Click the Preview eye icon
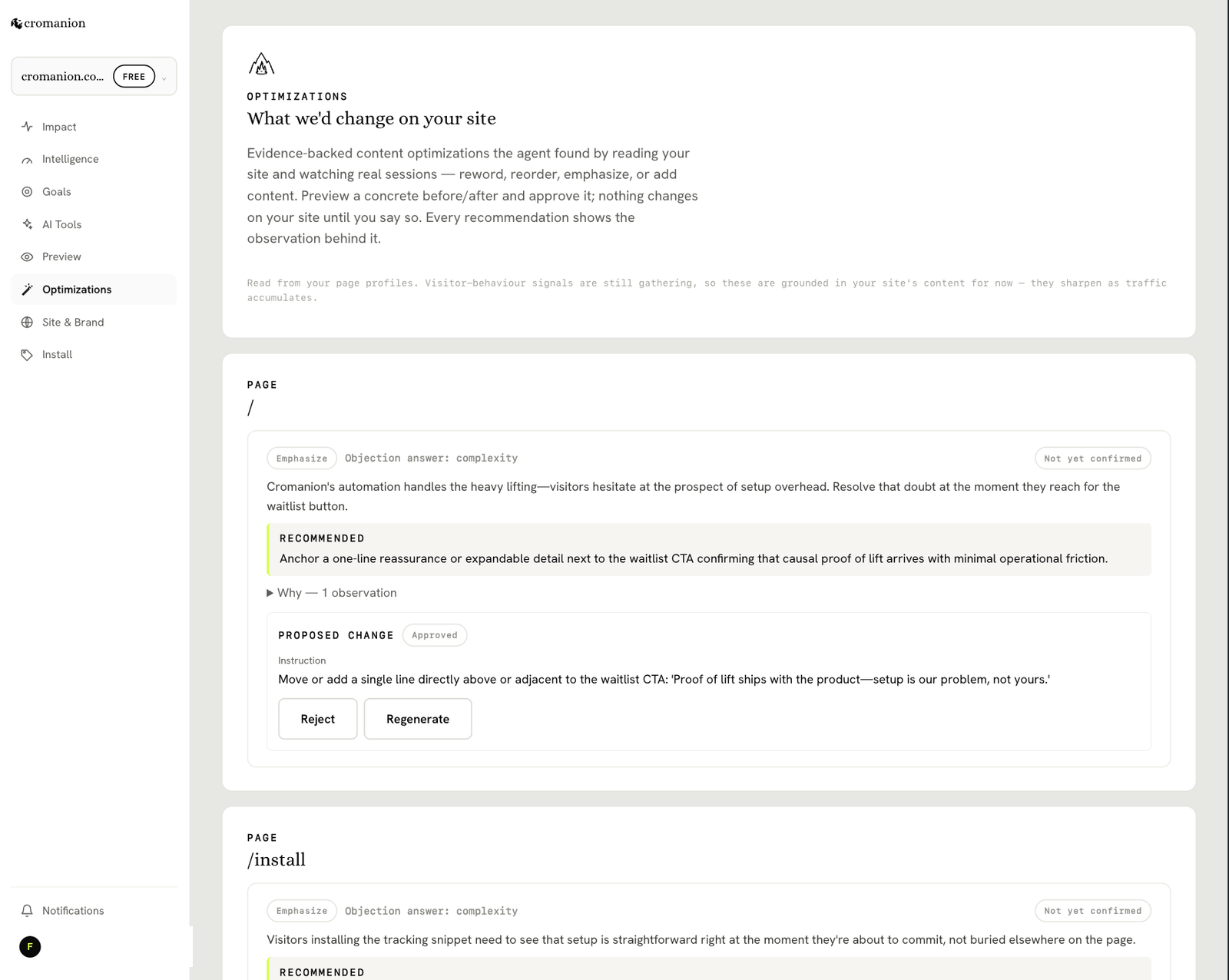The height and width of the screenshot is (980, 1229). [x=27, y=257]
